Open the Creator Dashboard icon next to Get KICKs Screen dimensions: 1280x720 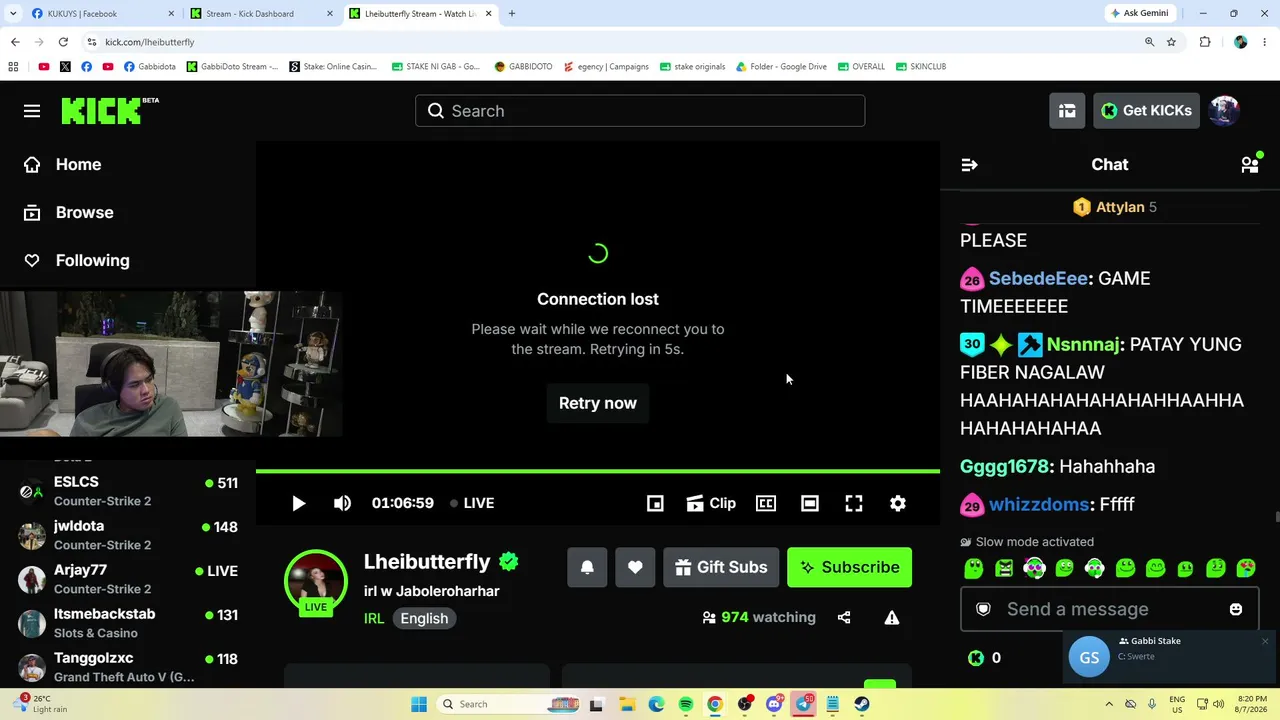[1067, 111]
